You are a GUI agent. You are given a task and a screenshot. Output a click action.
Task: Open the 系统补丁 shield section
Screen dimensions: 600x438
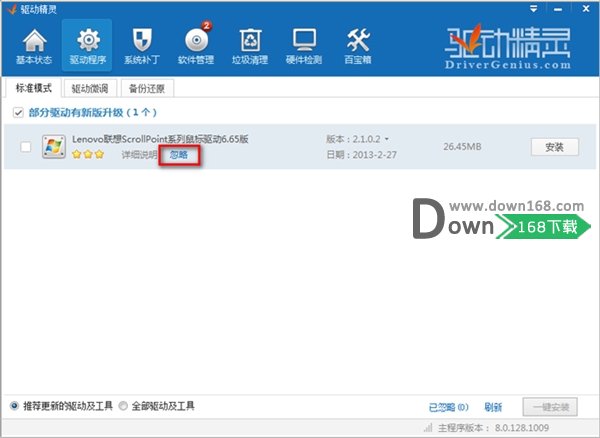click(x=142, y=46)
